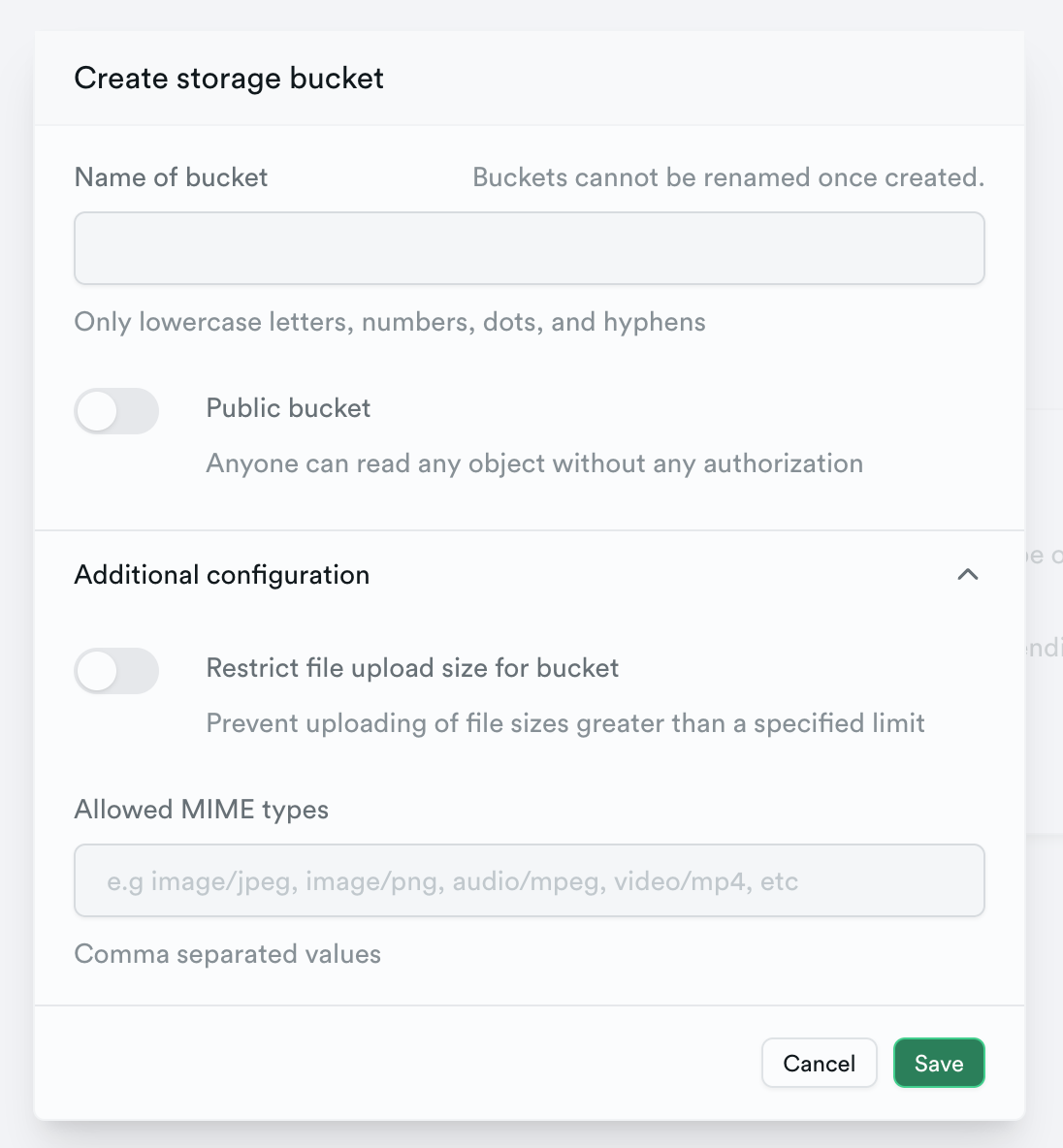1063x1148 pixels.
Task: Click "Prevent uploading of file sizes" description
Action: click(565, 723)
